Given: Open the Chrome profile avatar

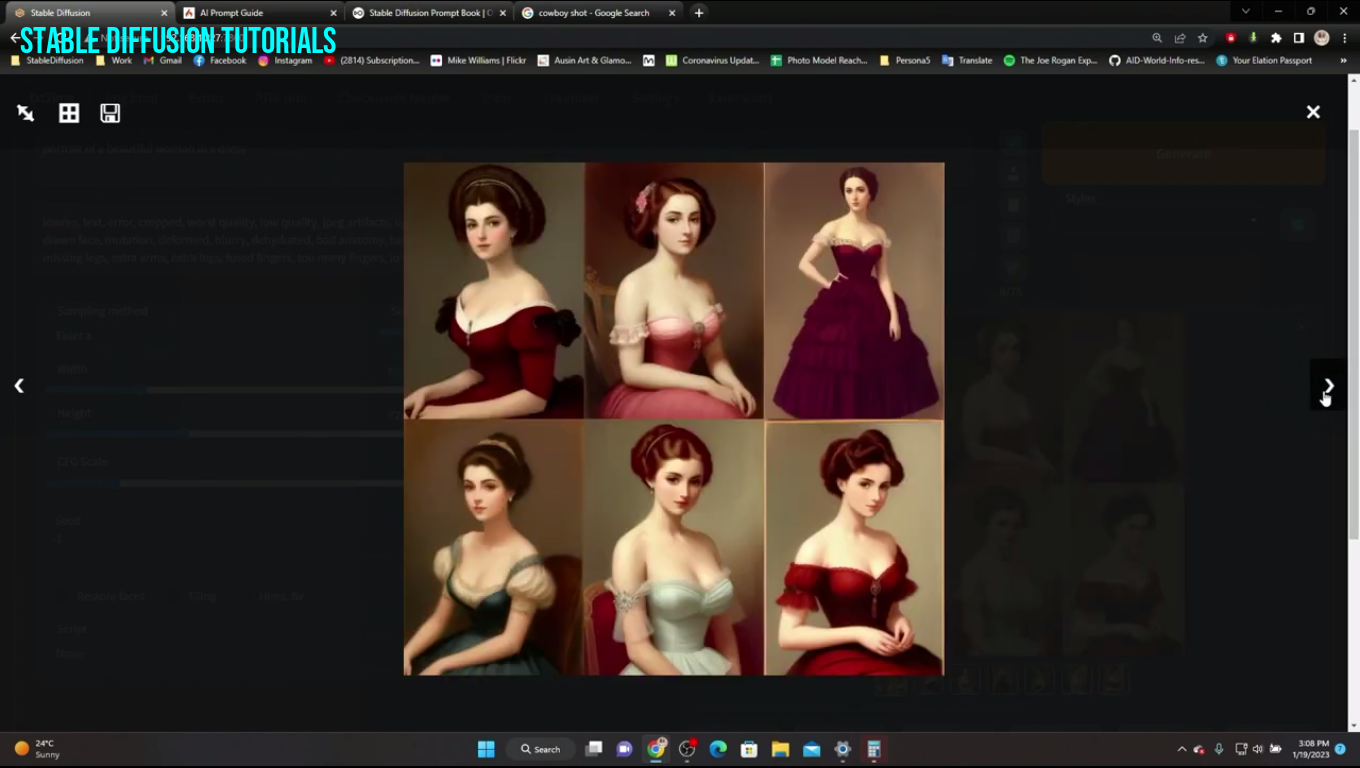Looking at the screenshot, I should click(1321, 38).
